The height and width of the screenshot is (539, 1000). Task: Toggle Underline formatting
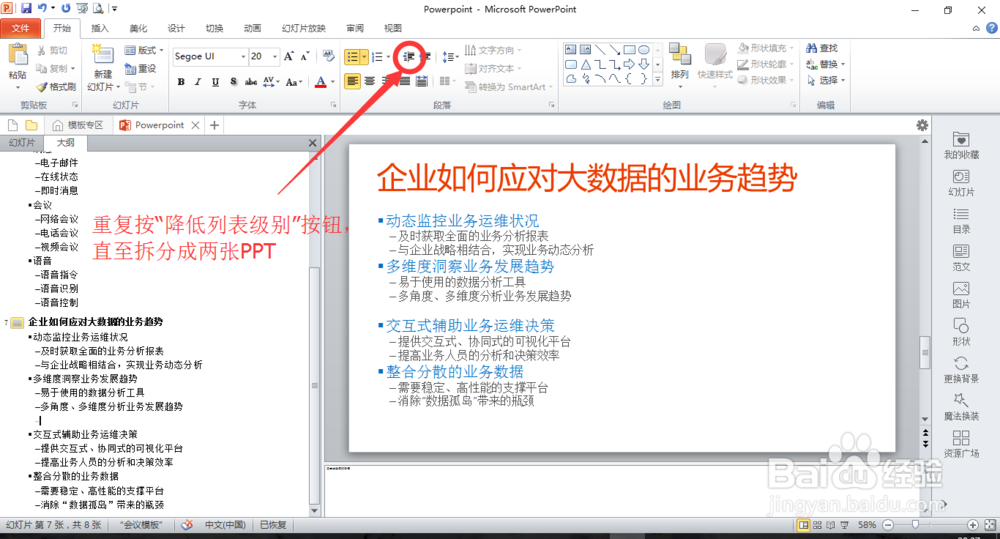click(216, 82)
